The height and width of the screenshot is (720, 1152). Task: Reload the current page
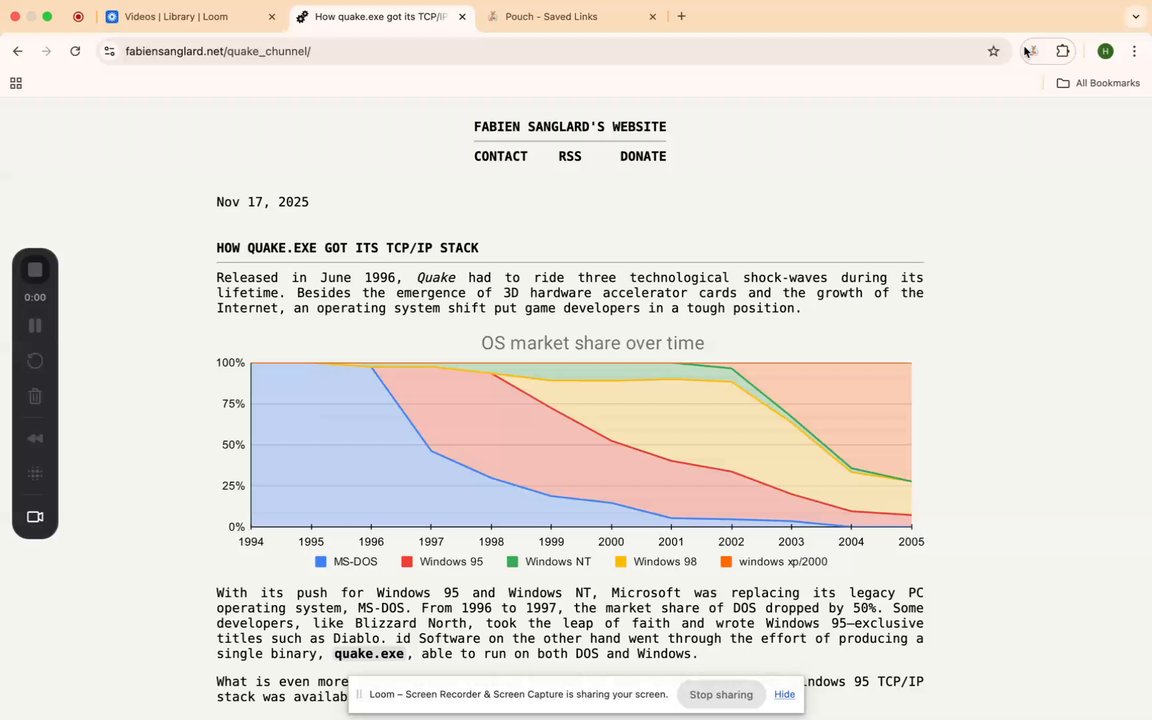click(75, 51)
